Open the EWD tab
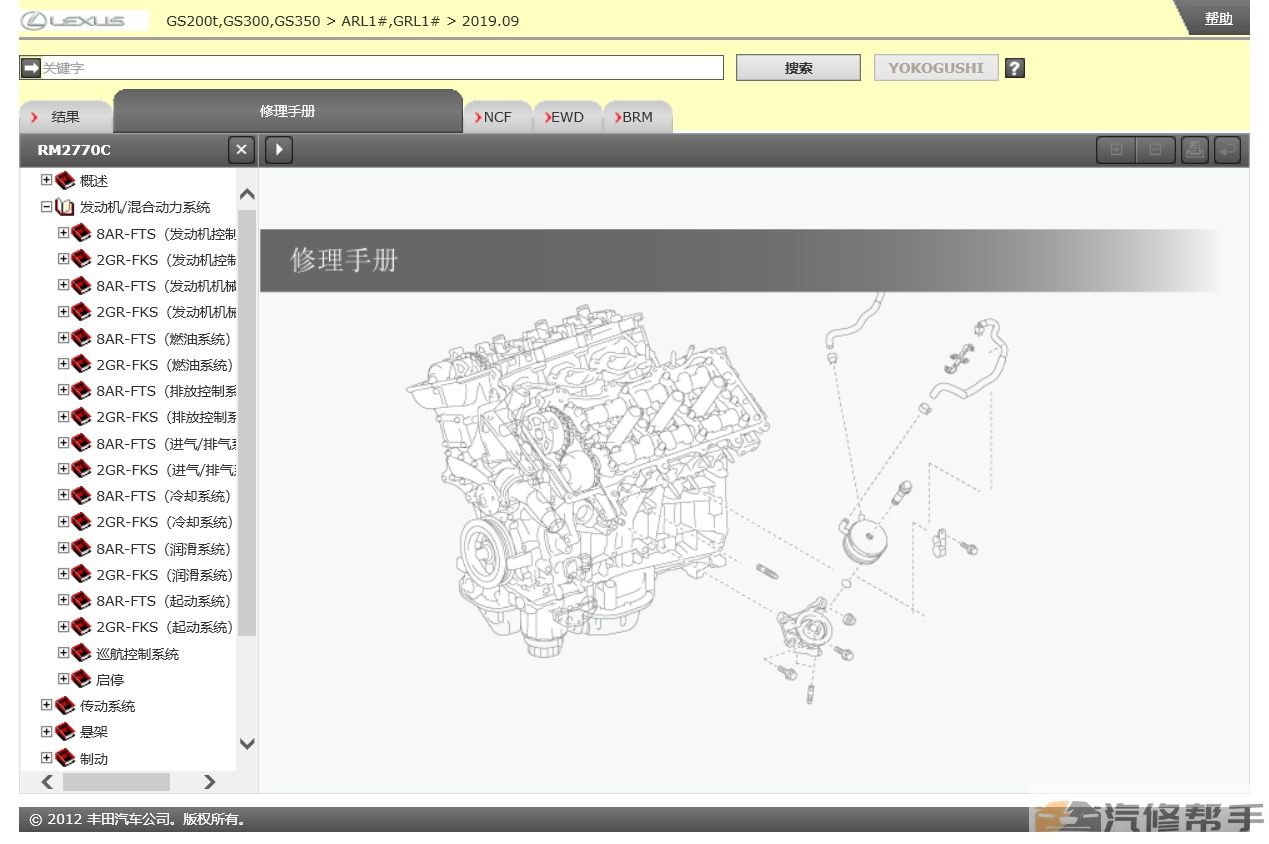Image resolution: width=1269 pixels, height=844 pixels. tap(567, 117)
